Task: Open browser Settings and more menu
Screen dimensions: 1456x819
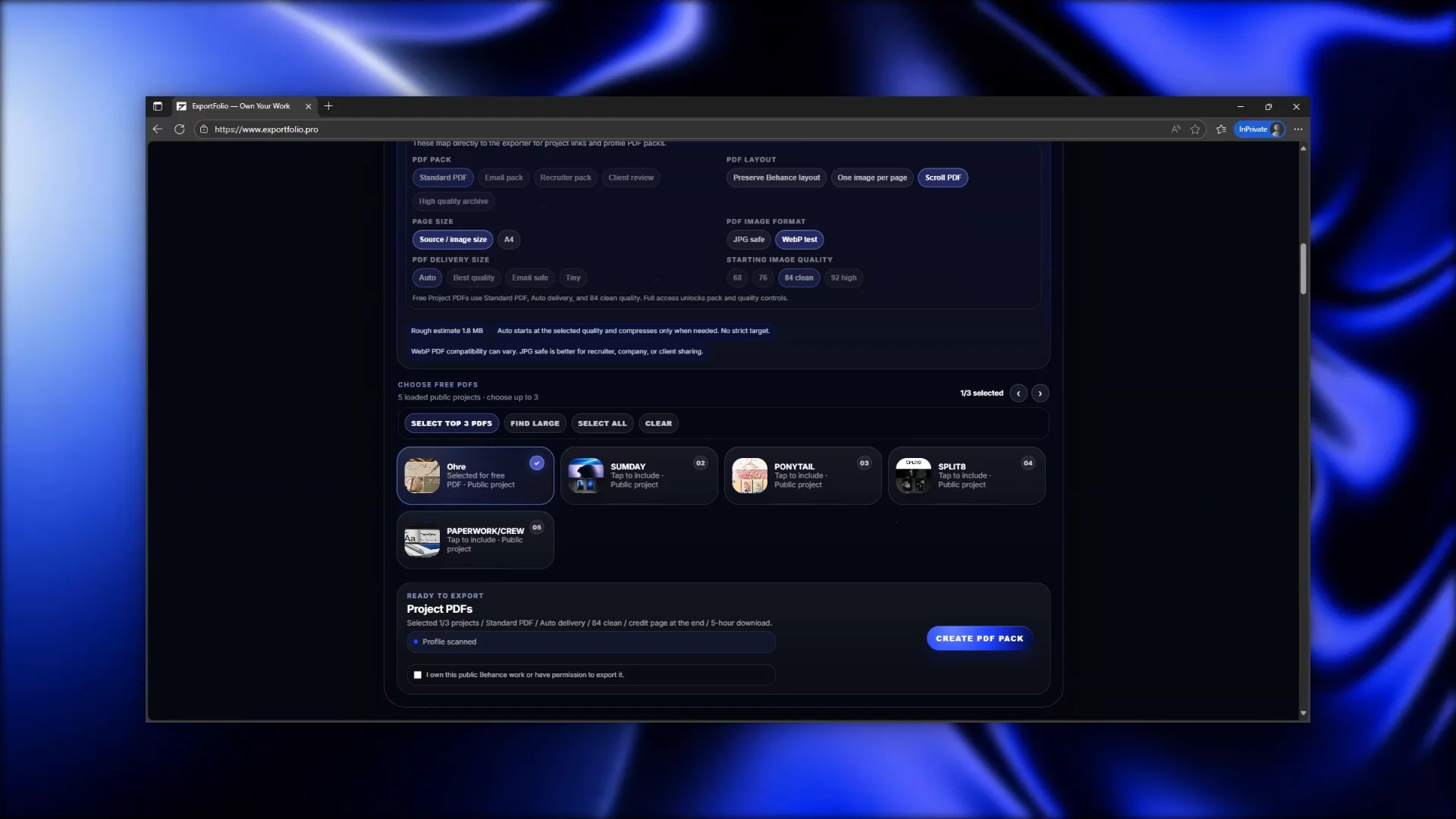Action: [1298, 130]
